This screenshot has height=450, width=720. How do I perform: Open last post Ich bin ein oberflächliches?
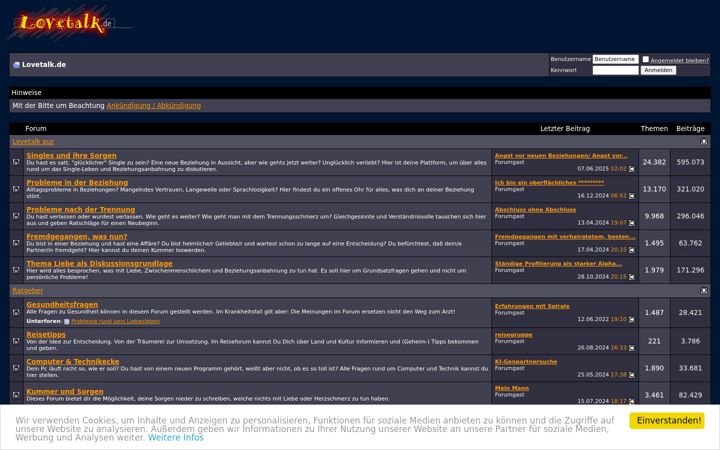(549, 183)
